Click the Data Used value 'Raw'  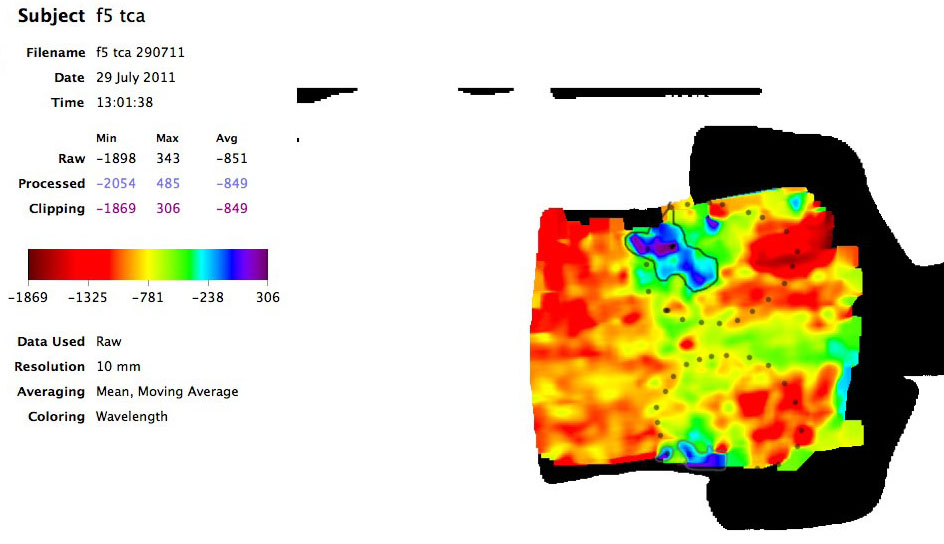click(x=108, y=342)
